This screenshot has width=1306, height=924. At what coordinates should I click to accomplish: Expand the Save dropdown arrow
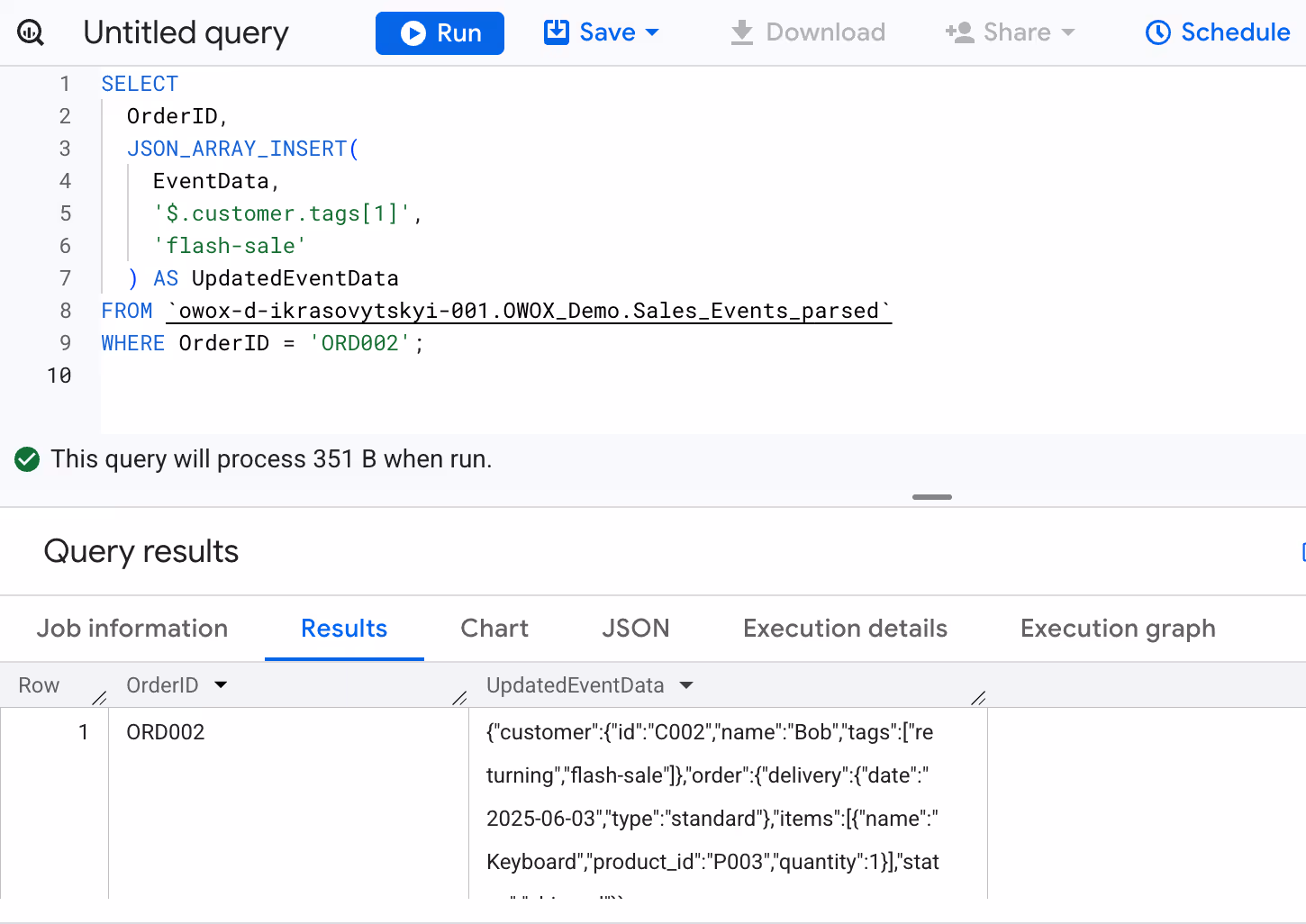point(653,32)
